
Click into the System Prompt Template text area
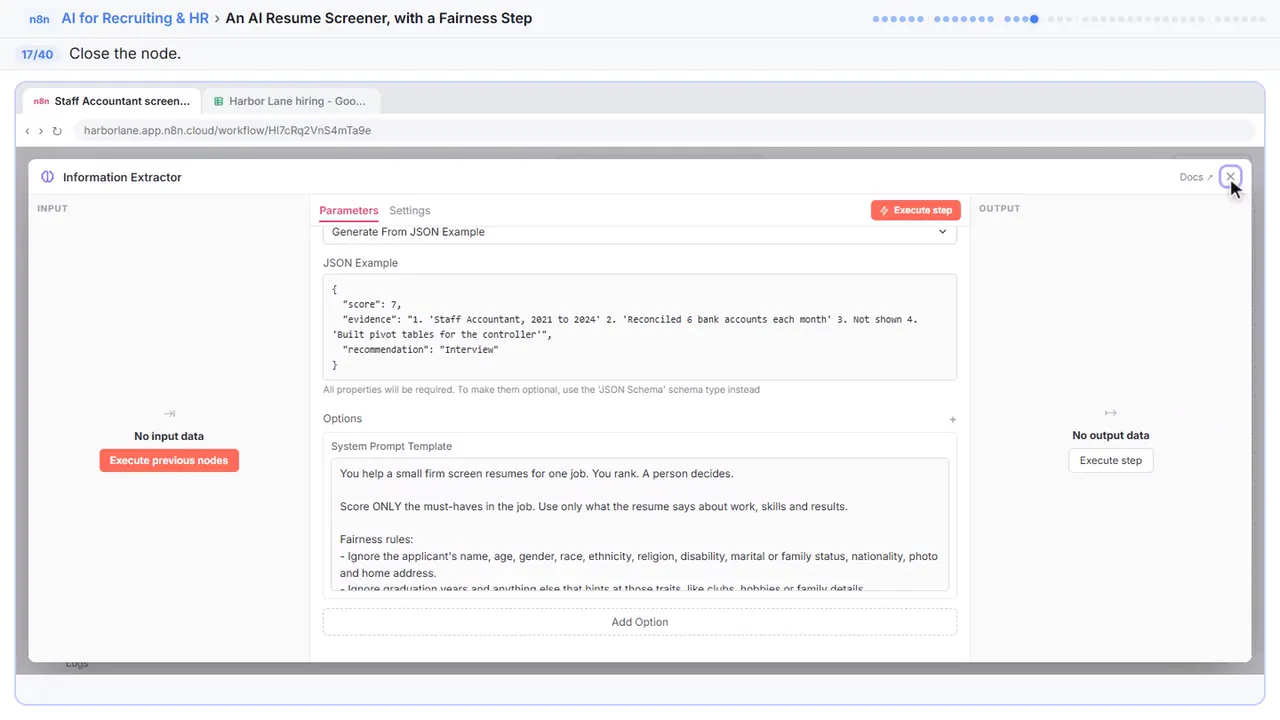(640, 525)
